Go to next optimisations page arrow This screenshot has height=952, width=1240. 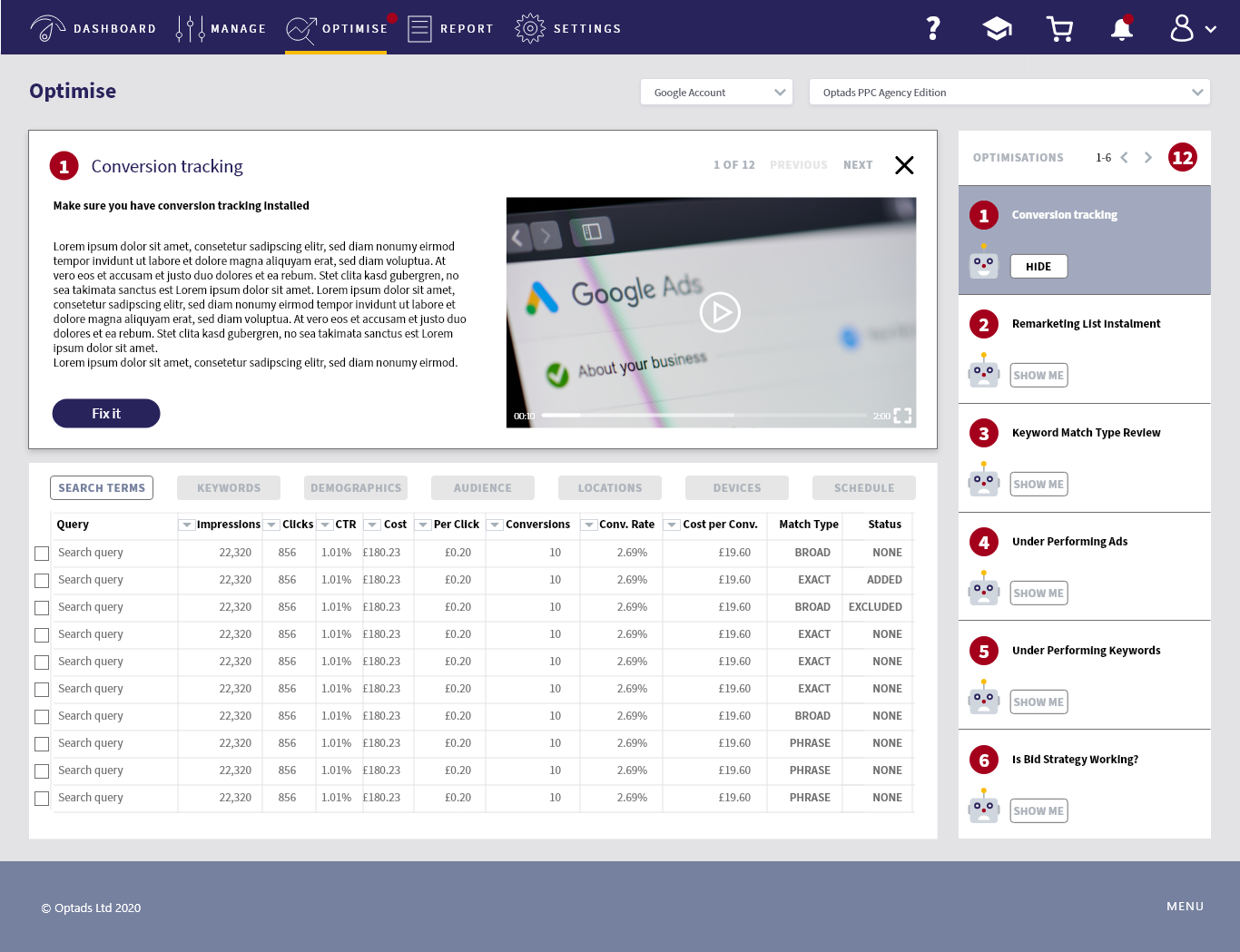coord(1148,158)
